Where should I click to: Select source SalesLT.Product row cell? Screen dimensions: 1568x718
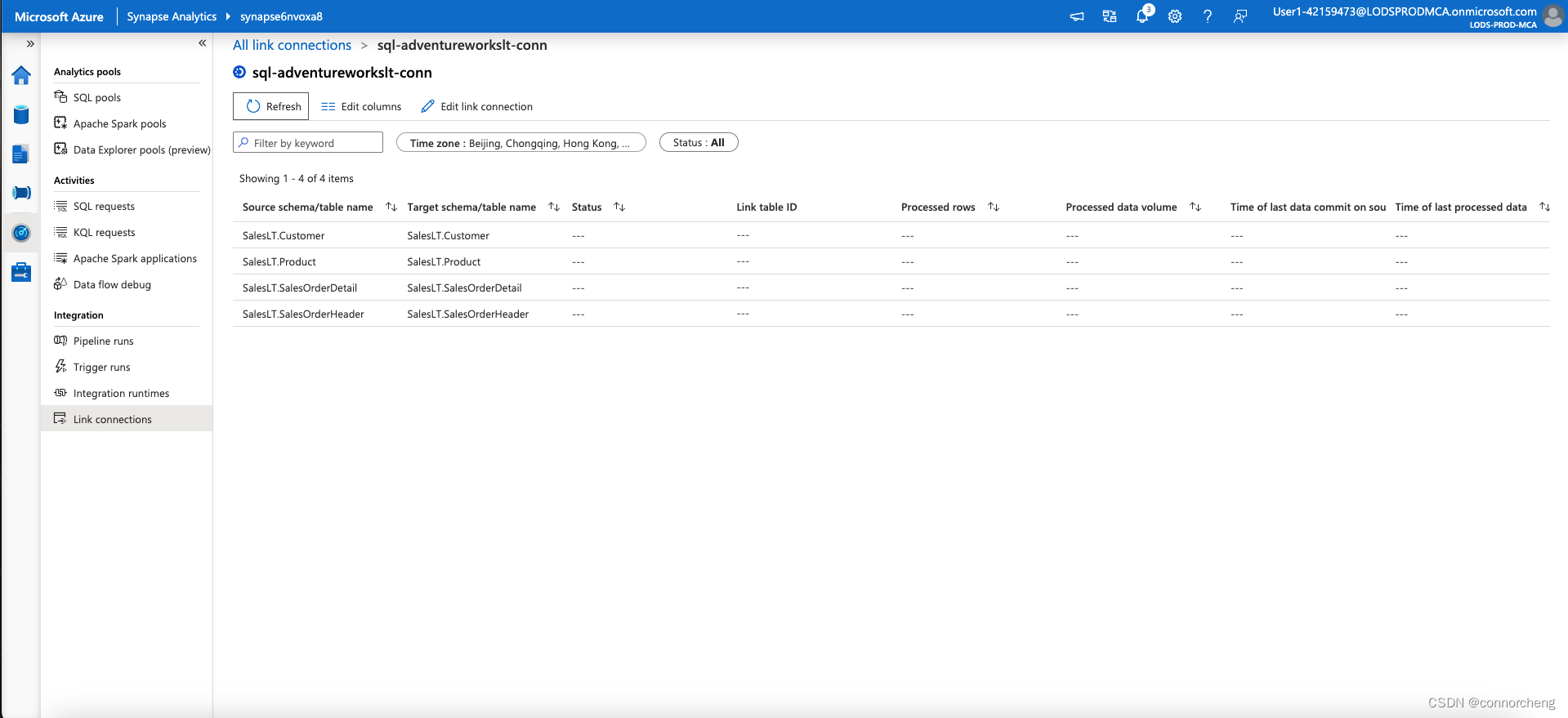[x=279, y=261]
